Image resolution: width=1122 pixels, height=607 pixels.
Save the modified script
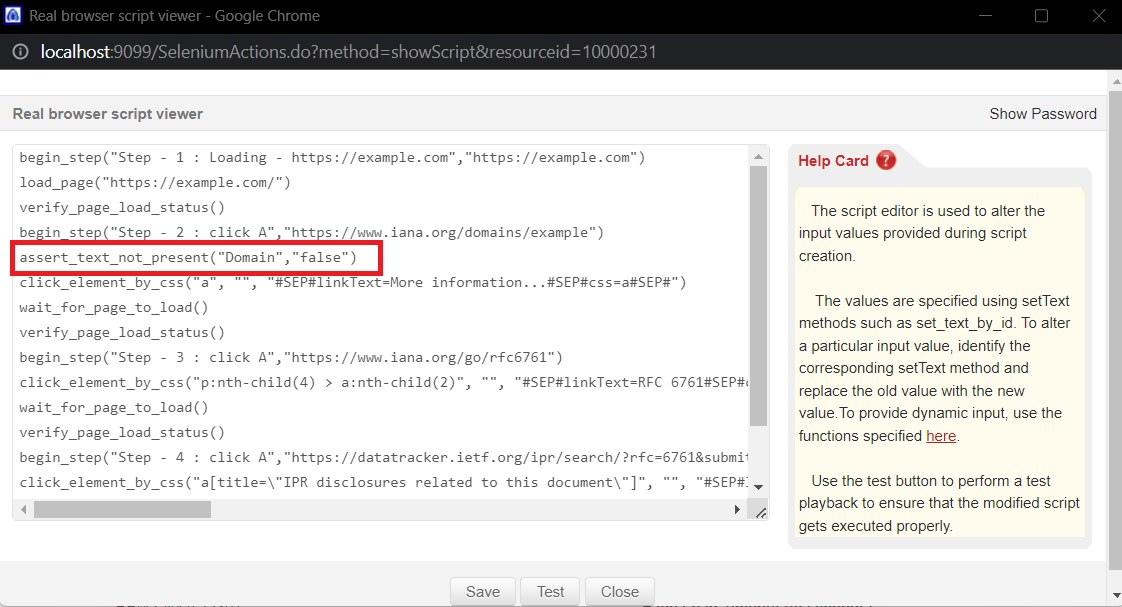coord(482,591)
